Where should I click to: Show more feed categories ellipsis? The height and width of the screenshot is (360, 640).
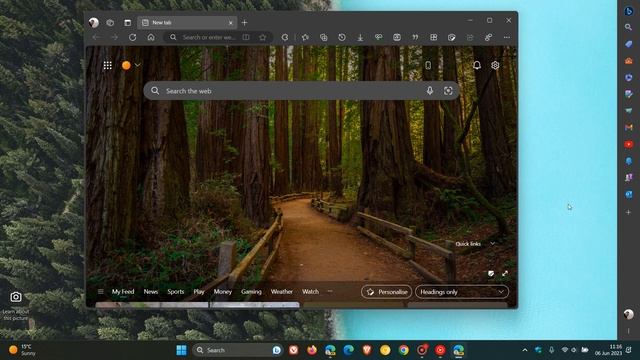point(330,291)
